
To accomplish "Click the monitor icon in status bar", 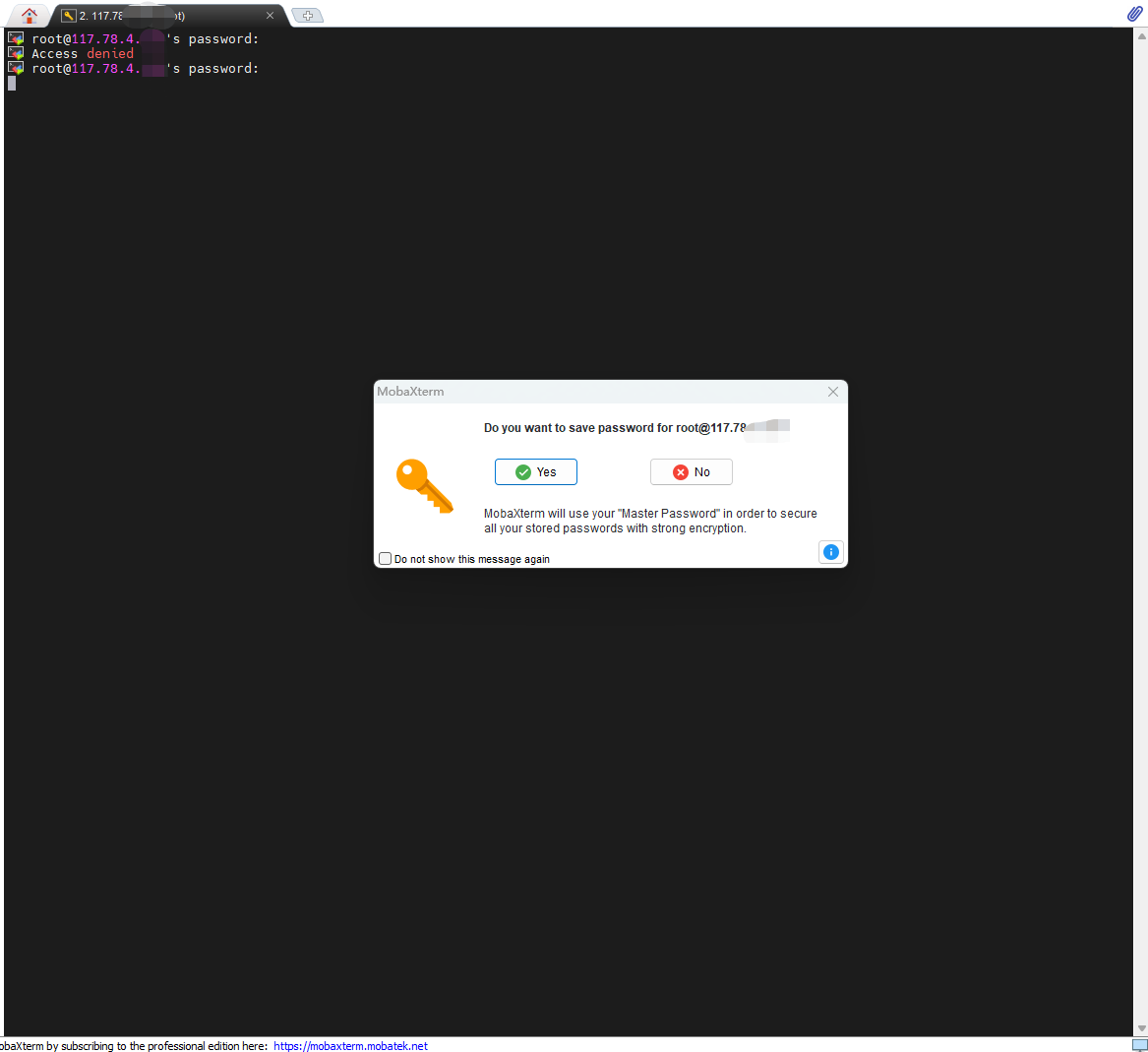I will point(1139,1045).
